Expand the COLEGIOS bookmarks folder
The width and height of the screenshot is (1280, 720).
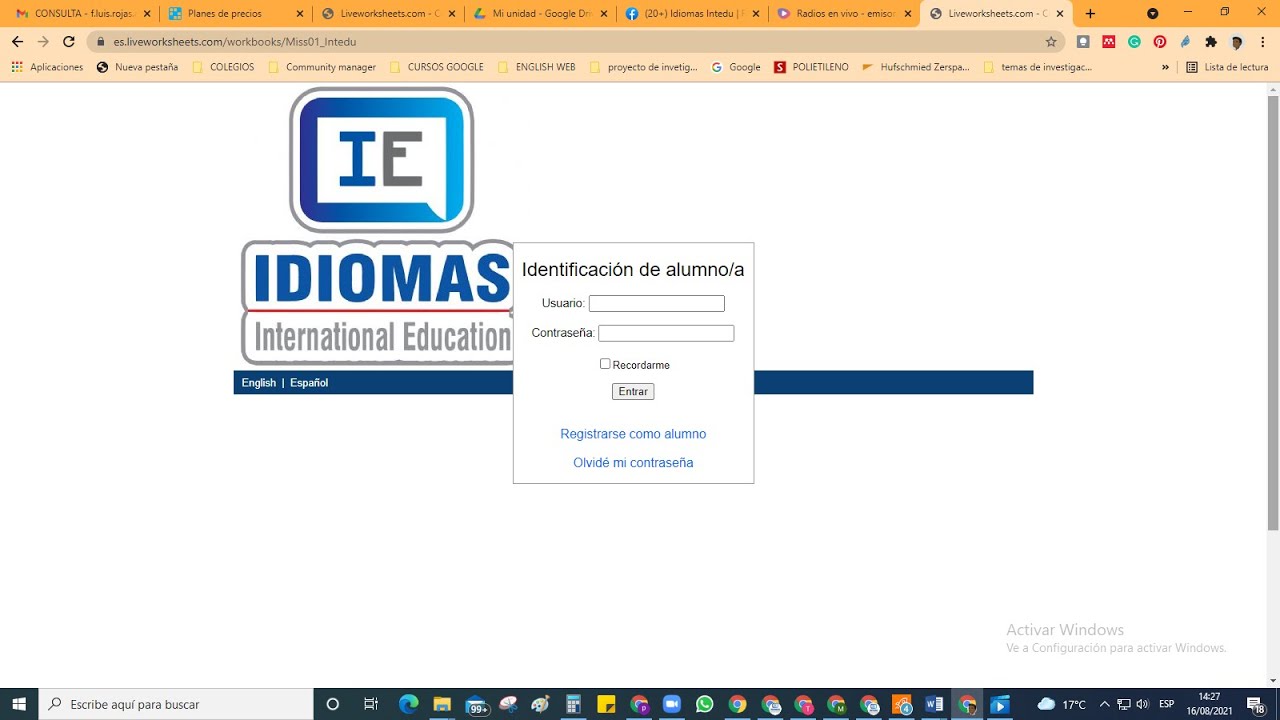[222, 67]
